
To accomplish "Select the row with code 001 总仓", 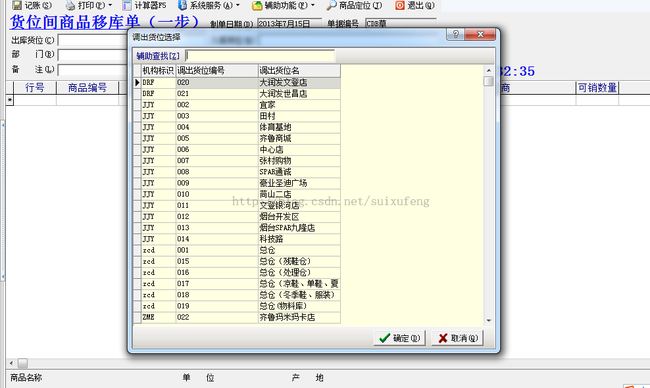I will click(237, 250).
